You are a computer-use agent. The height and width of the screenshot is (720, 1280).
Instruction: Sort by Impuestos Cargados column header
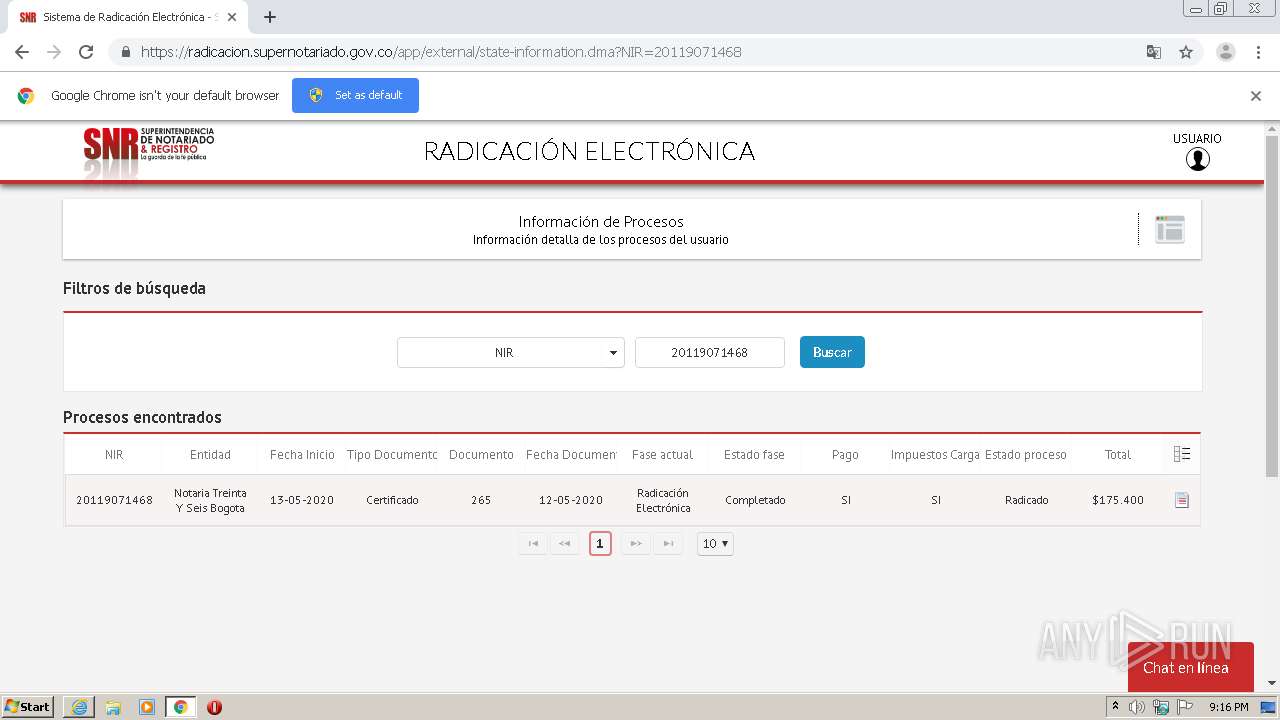point(935,454)
